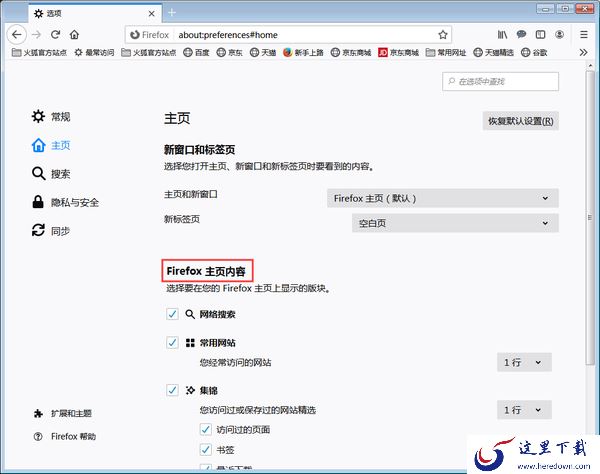The image size is (600, 474).
Task: Open the 常规 general settings category
Action: point(51,116)
